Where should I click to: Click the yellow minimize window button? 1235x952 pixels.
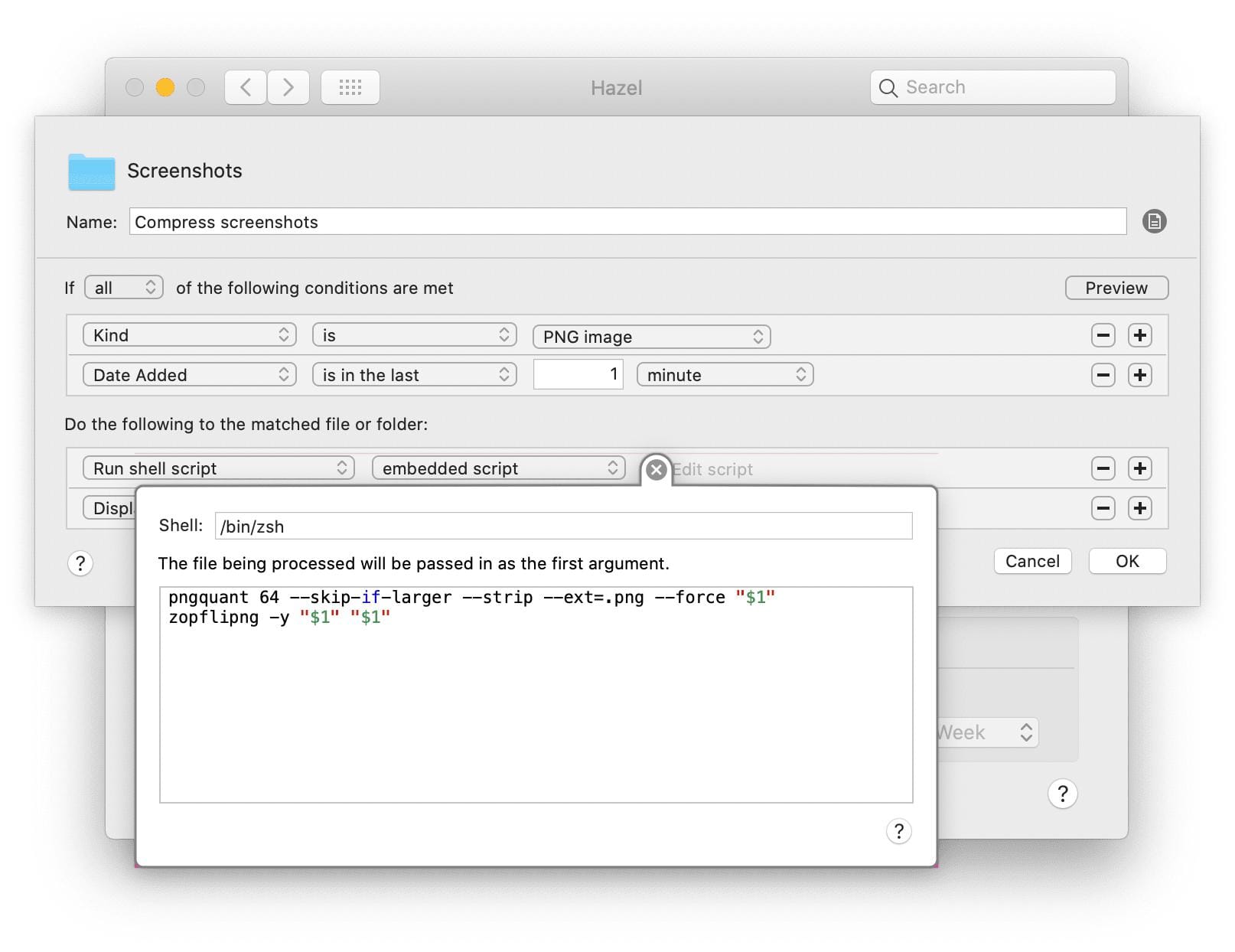[x=165, y=87]
